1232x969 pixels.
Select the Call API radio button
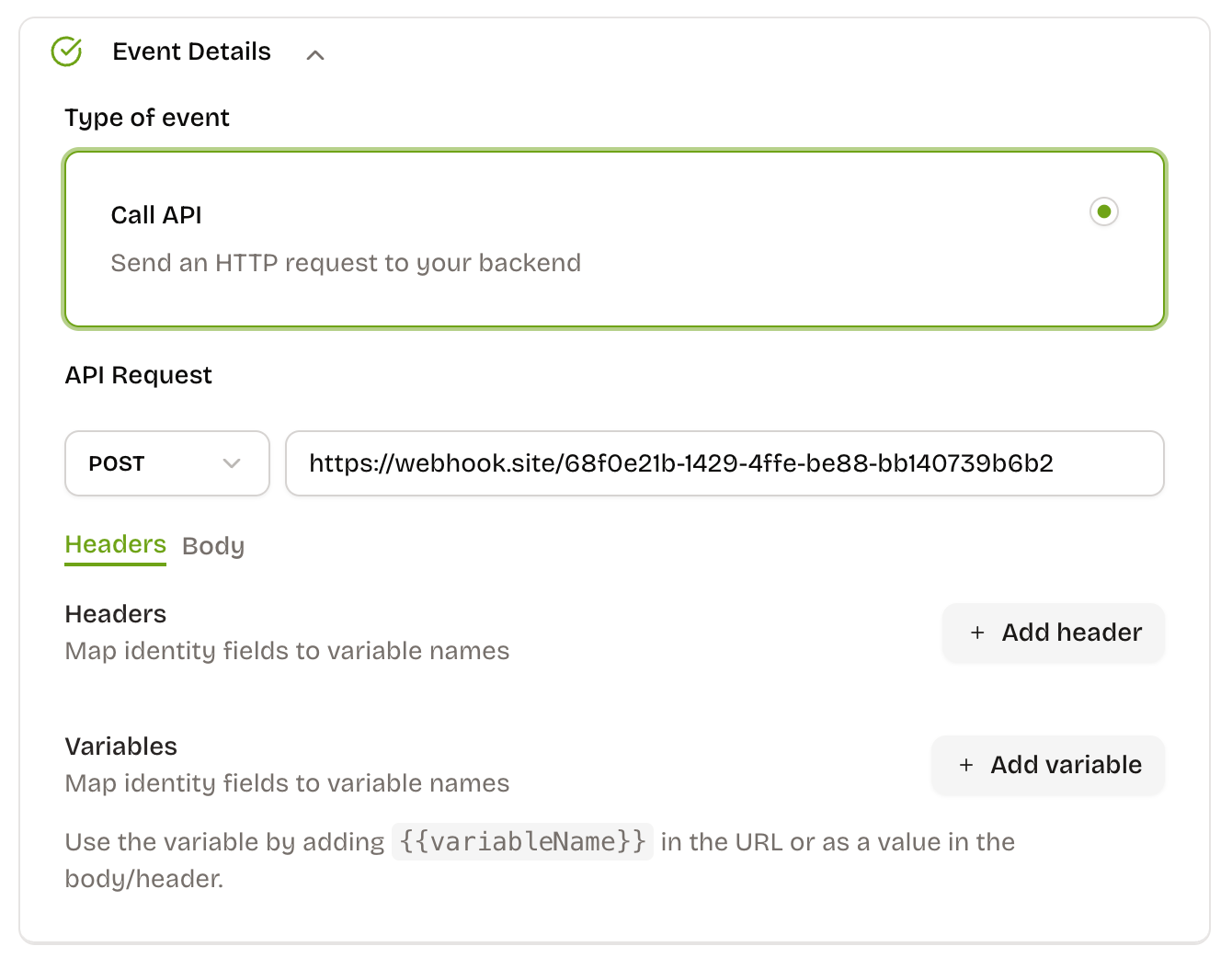1103,212
